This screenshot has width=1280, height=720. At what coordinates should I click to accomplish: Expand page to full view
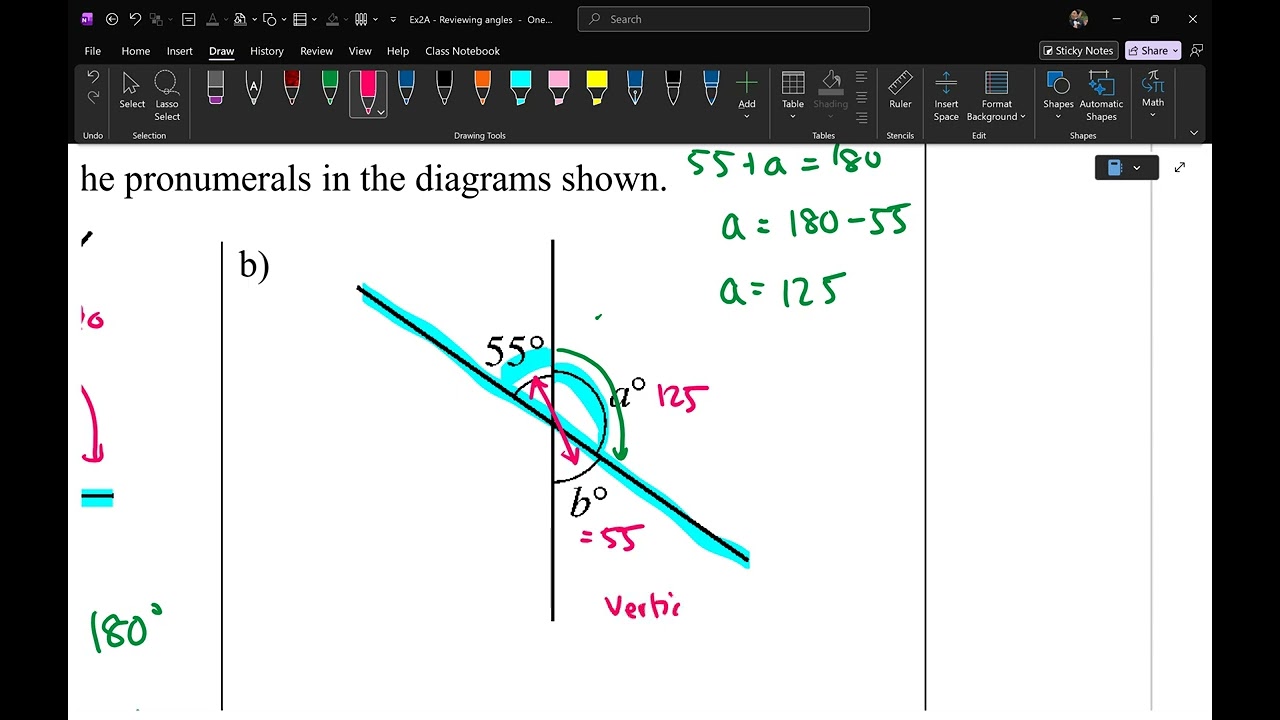coord(1180,167)
